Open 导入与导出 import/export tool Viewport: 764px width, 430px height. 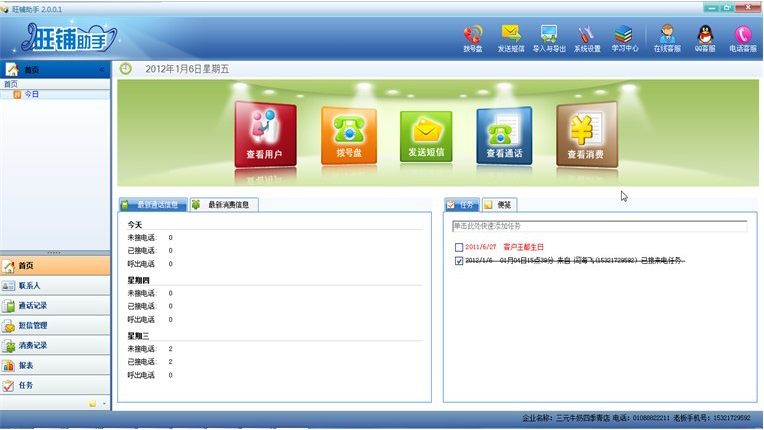tap(549, 37)
